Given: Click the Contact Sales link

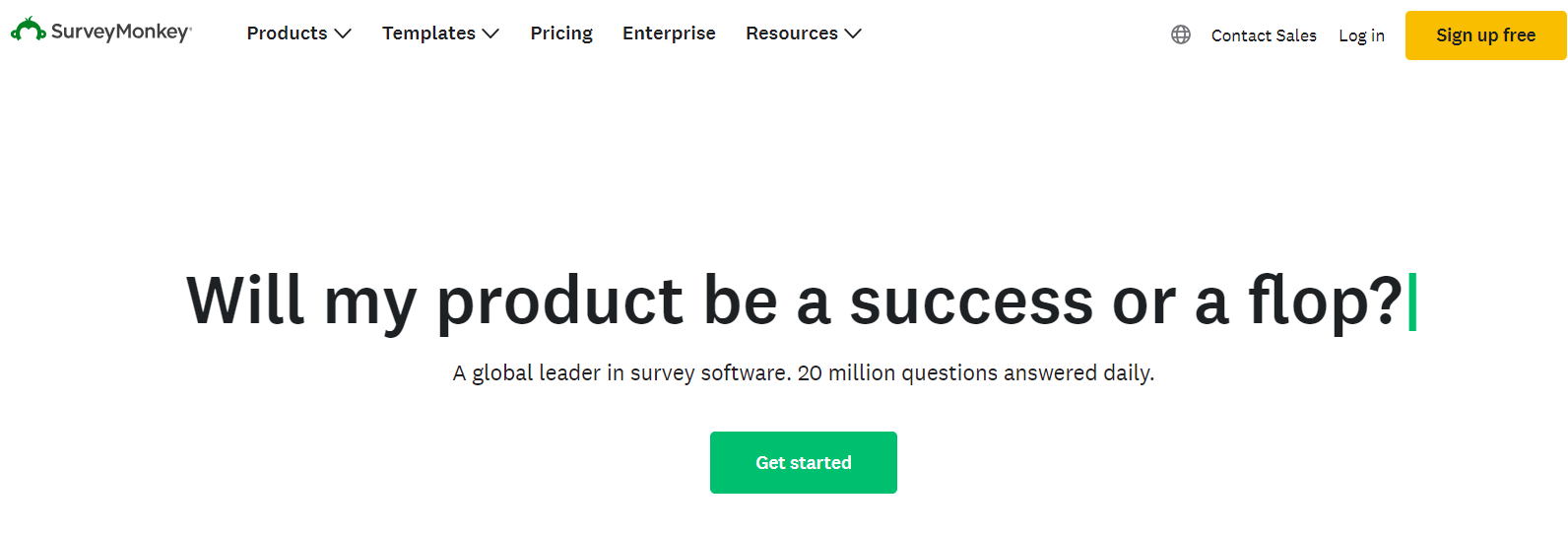Looking at the screenshot, I should (x=1264, y=35).
